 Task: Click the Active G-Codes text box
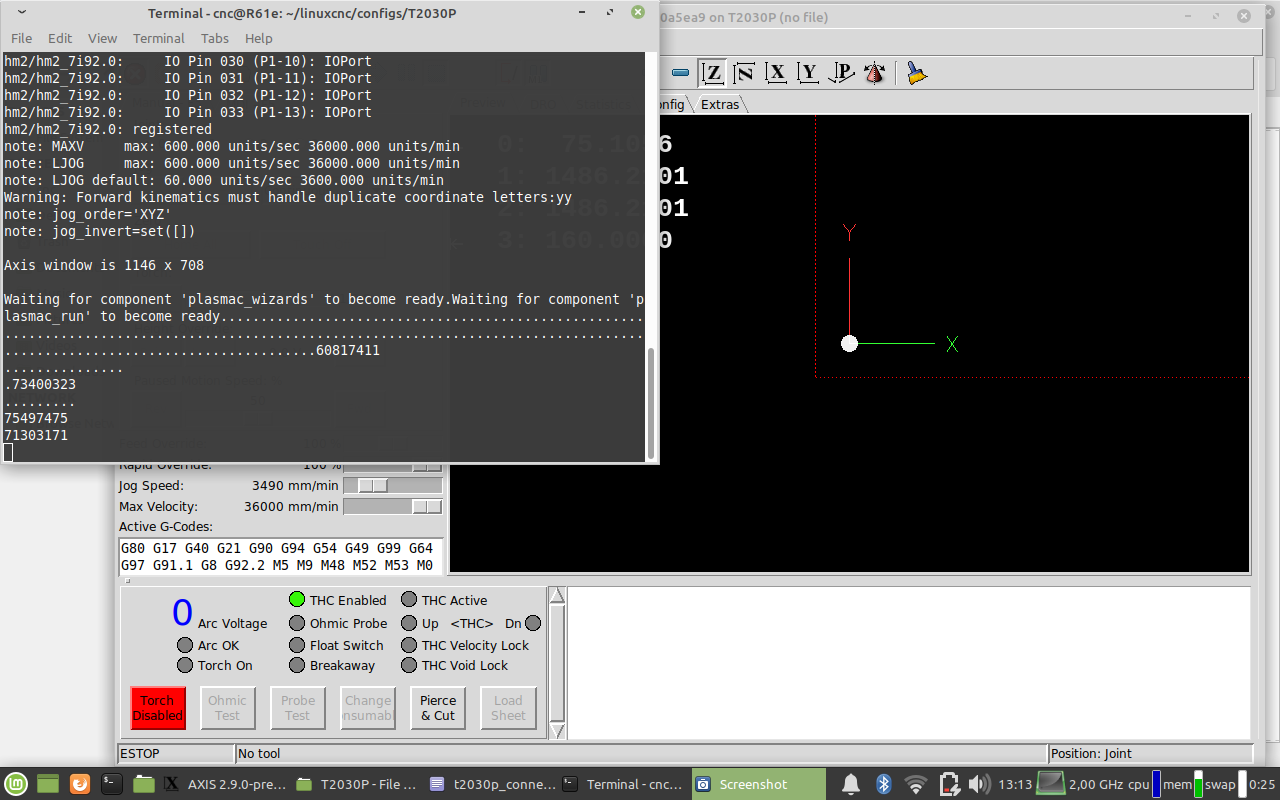pos(280,557)
